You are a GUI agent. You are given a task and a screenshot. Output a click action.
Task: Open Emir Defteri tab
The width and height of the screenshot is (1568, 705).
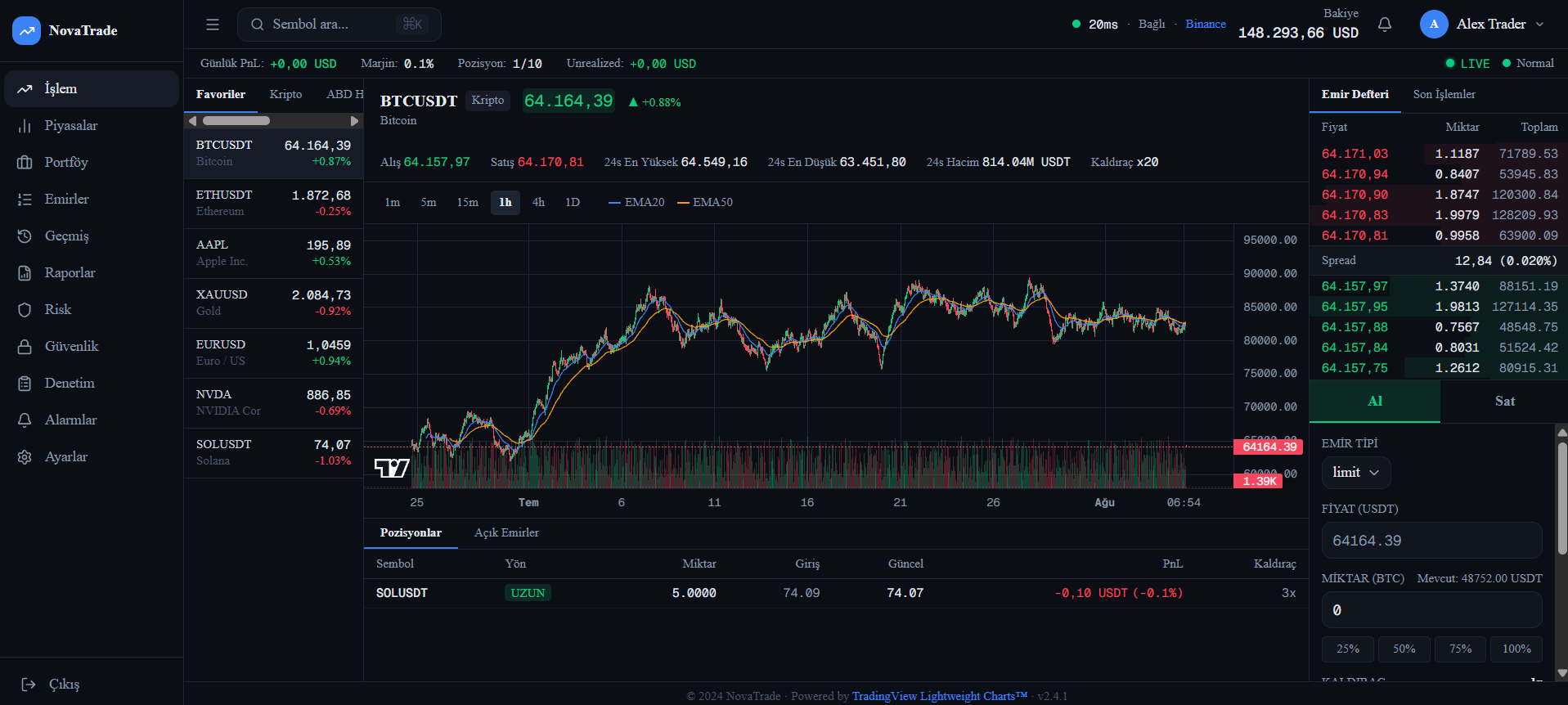pyautogui.click(x=1355, y=95)
